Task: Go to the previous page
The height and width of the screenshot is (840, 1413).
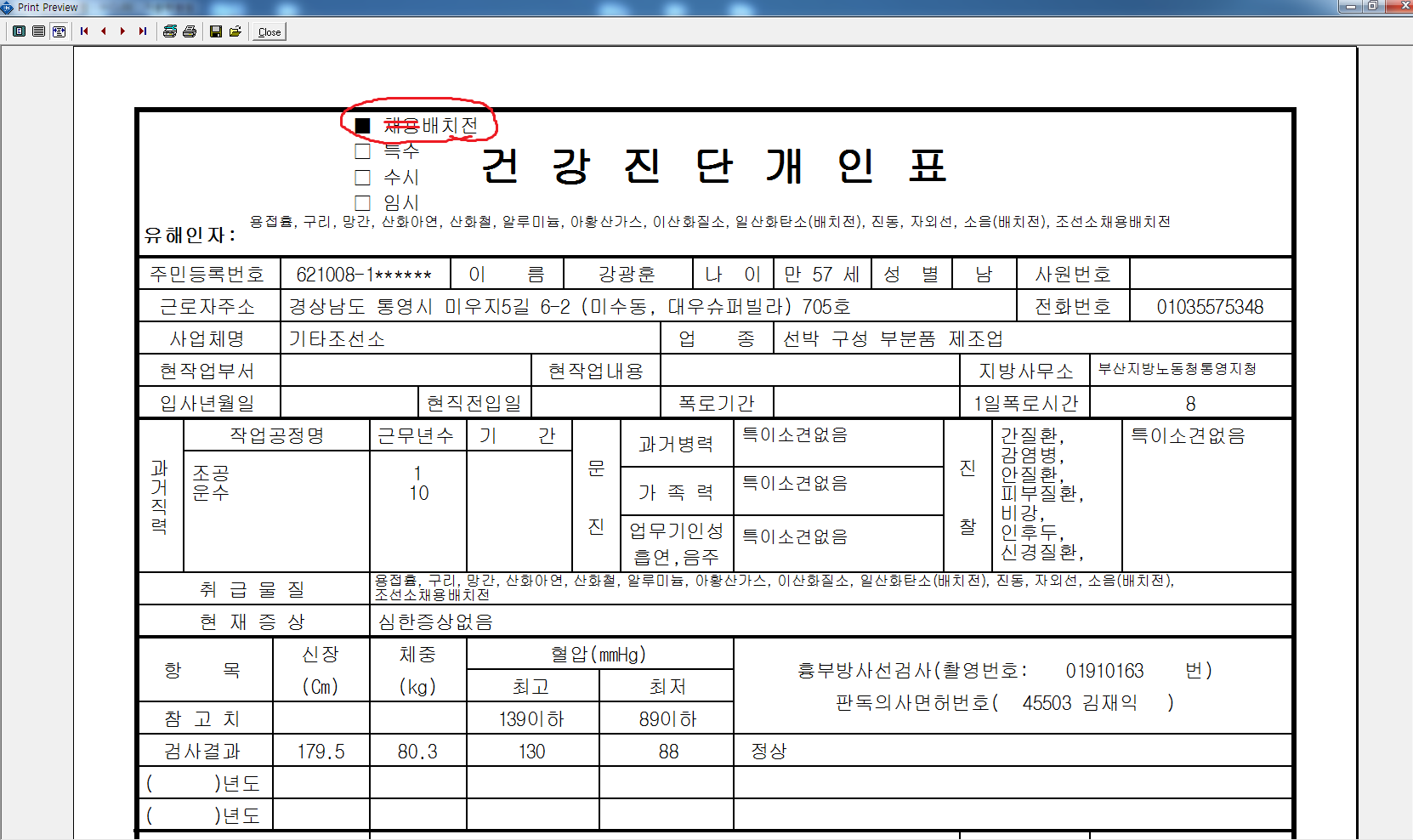Action: pos(104,31)
